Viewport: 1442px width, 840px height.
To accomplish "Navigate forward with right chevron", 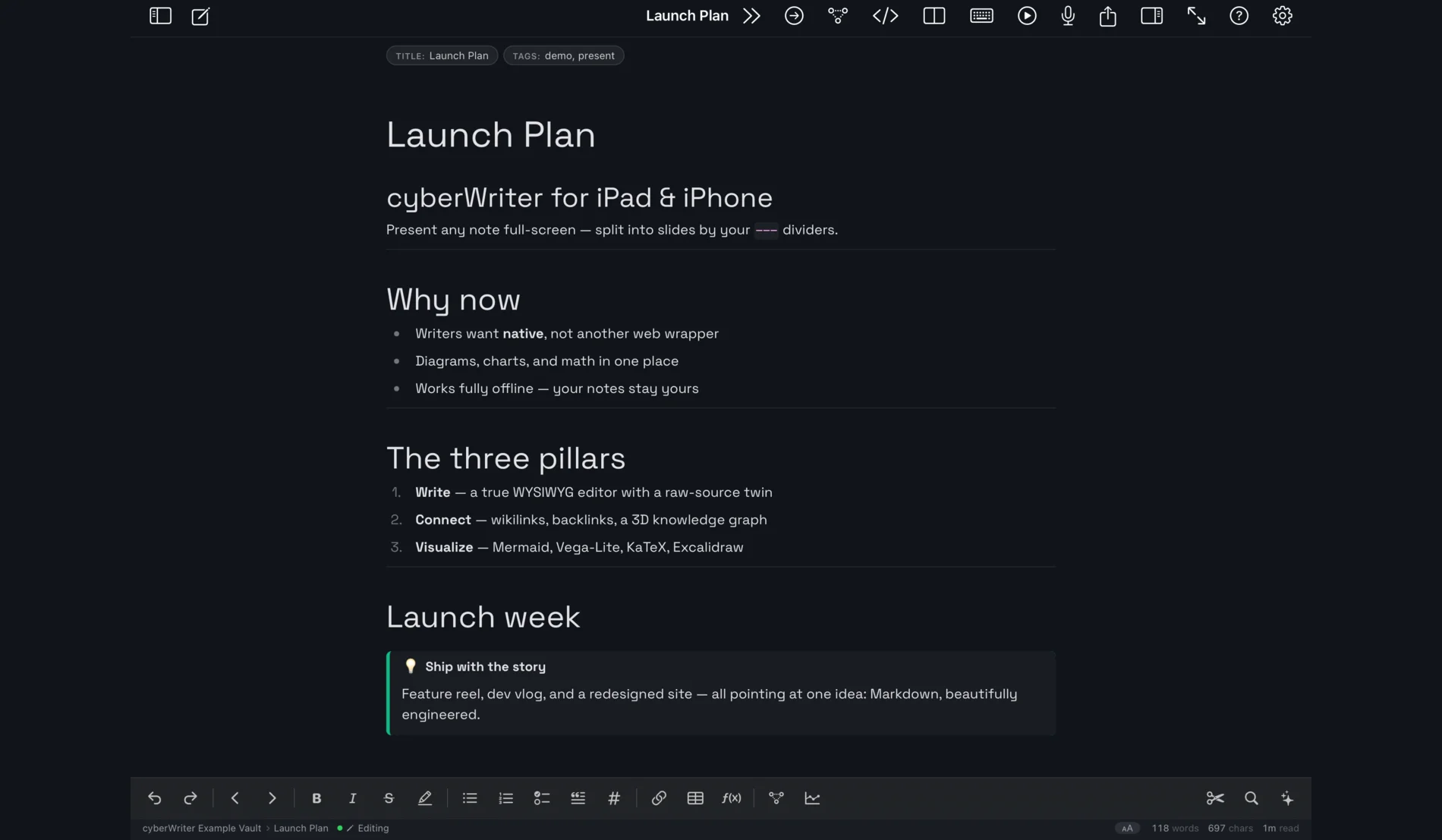I will coord(272,798).
